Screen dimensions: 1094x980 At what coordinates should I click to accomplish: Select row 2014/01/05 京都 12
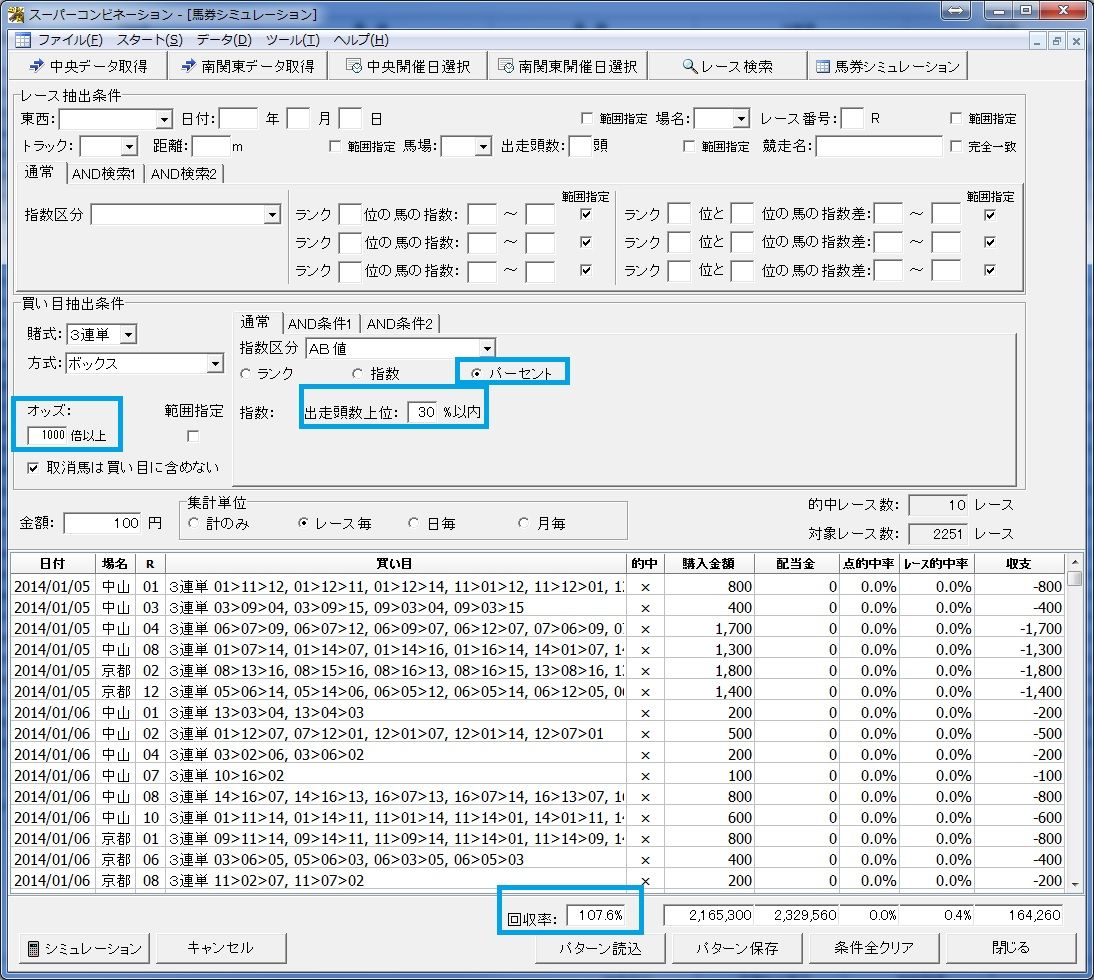(538, 692)
